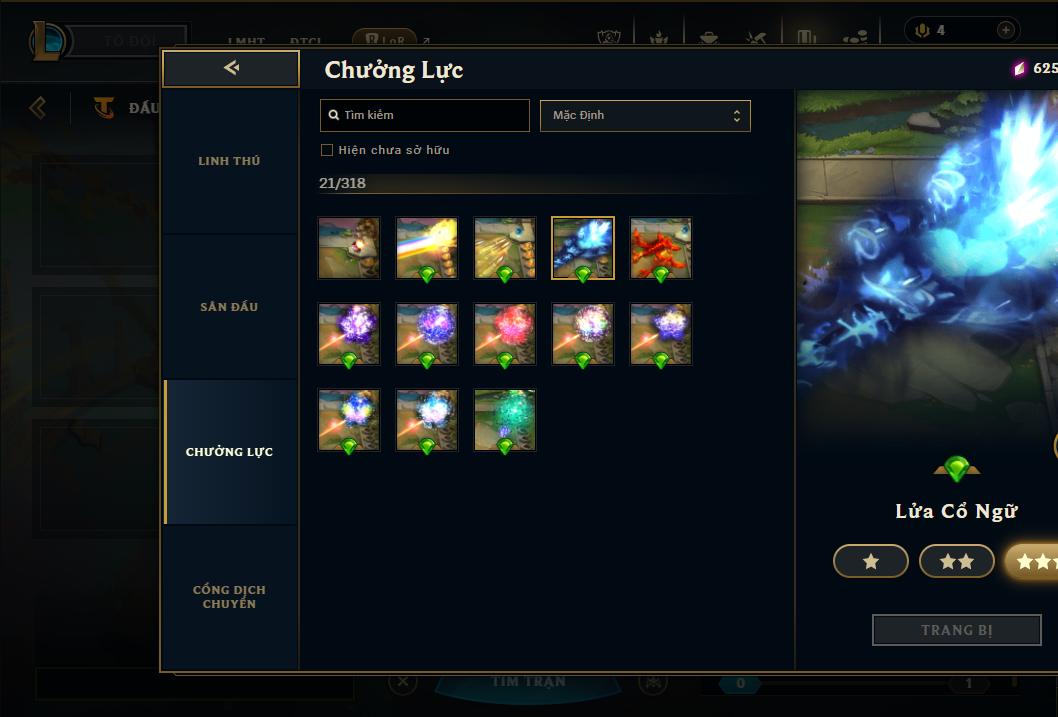The image size is (1058, 717).
Task: Select the red dragon boom thumbnail
Action: (x=661, y=248)
